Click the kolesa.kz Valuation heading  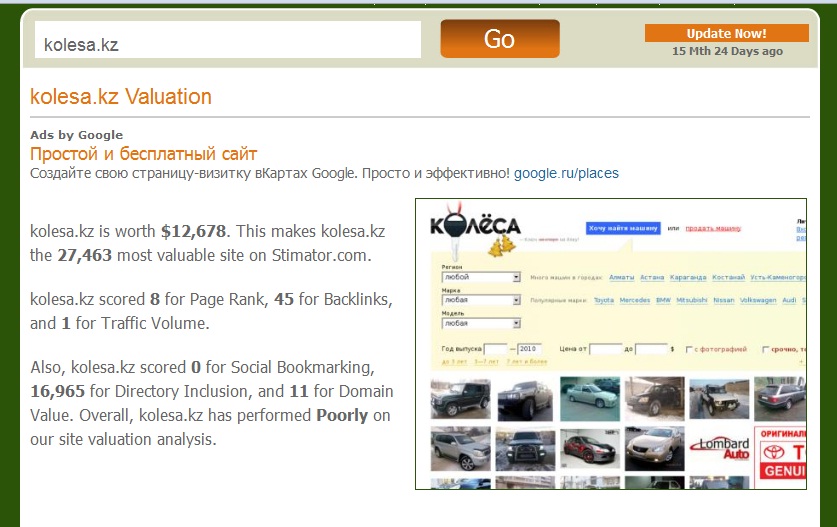click(x=121, y=97)
